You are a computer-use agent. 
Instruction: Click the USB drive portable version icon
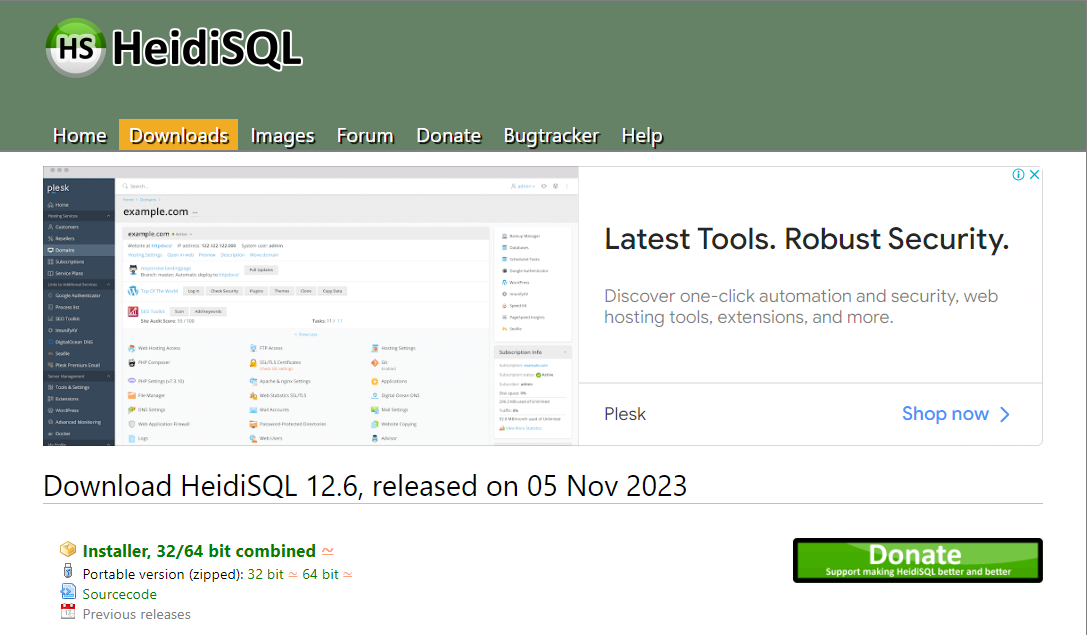point(68,571)
